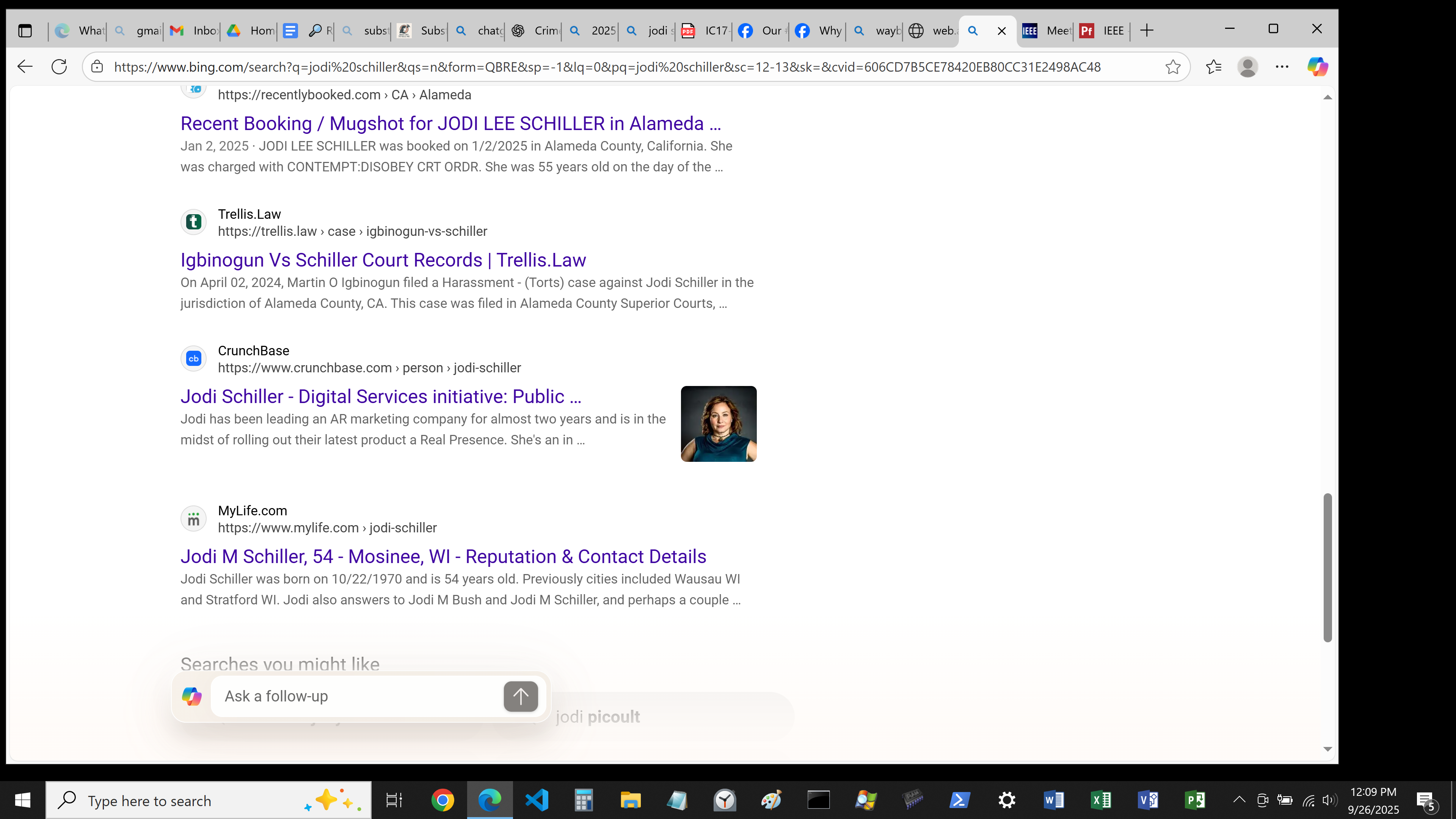Viewport: 1456px width, 819px height.
Task: Open the browser profile avatar
Action: [x=1247, y=67]
